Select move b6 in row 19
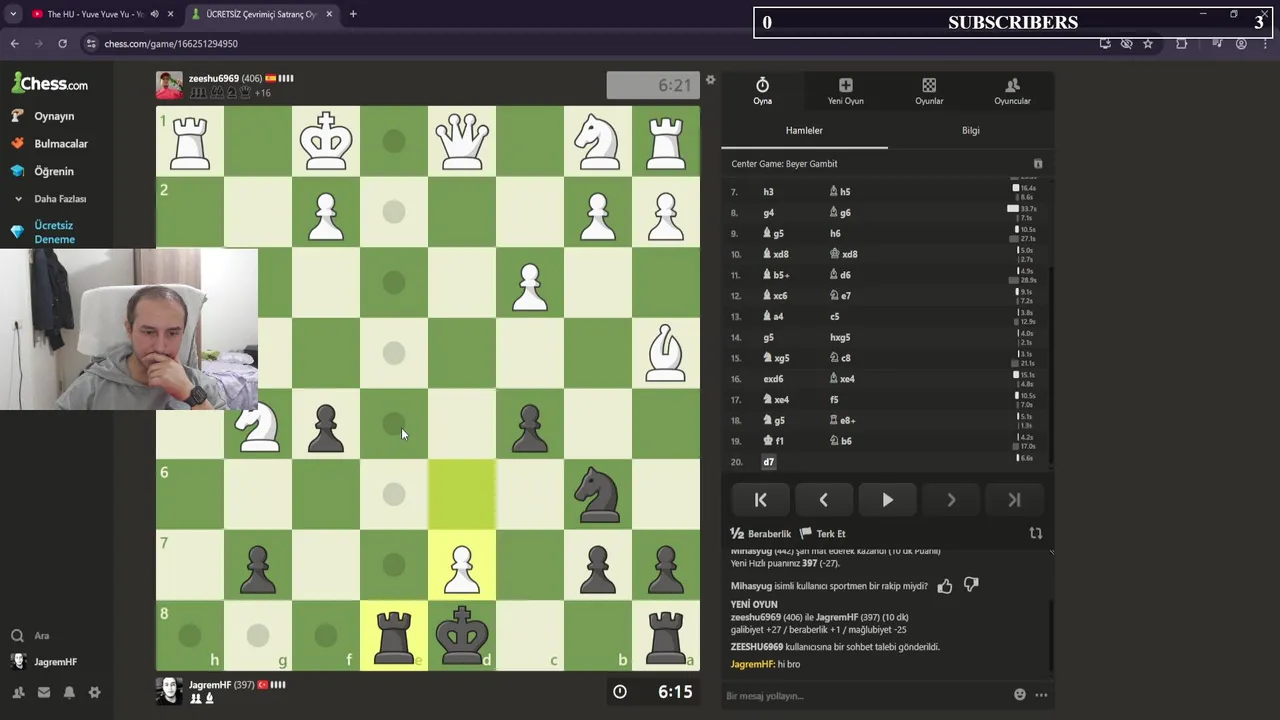1280x720 pixels. (840, 441)
